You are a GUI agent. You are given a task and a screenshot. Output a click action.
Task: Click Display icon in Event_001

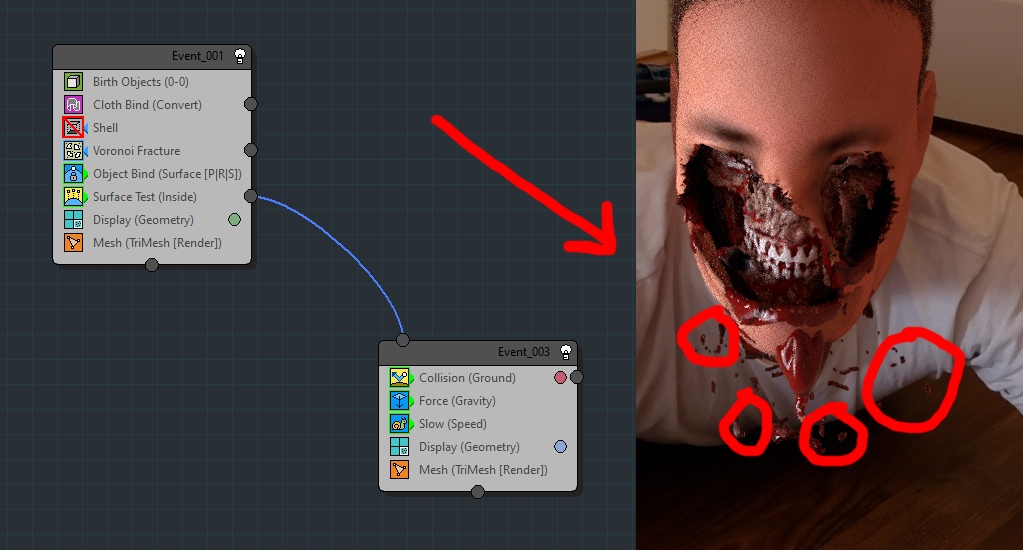tap(73, 220)
